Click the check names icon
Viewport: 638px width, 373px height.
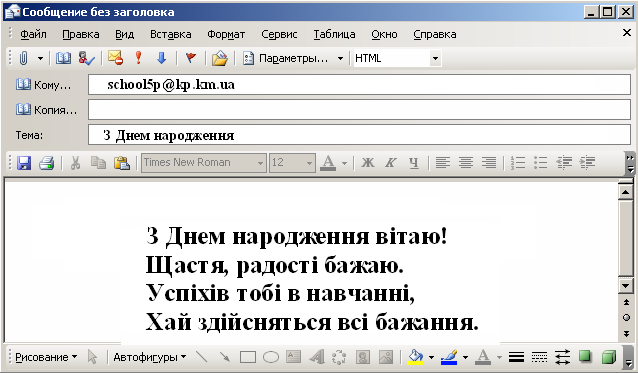[87, 58]
